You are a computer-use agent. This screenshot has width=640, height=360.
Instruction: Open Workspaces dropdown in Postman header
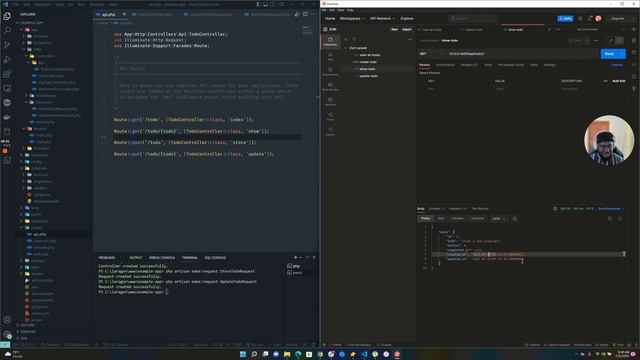pyautogui.click(x=352, y=18)
